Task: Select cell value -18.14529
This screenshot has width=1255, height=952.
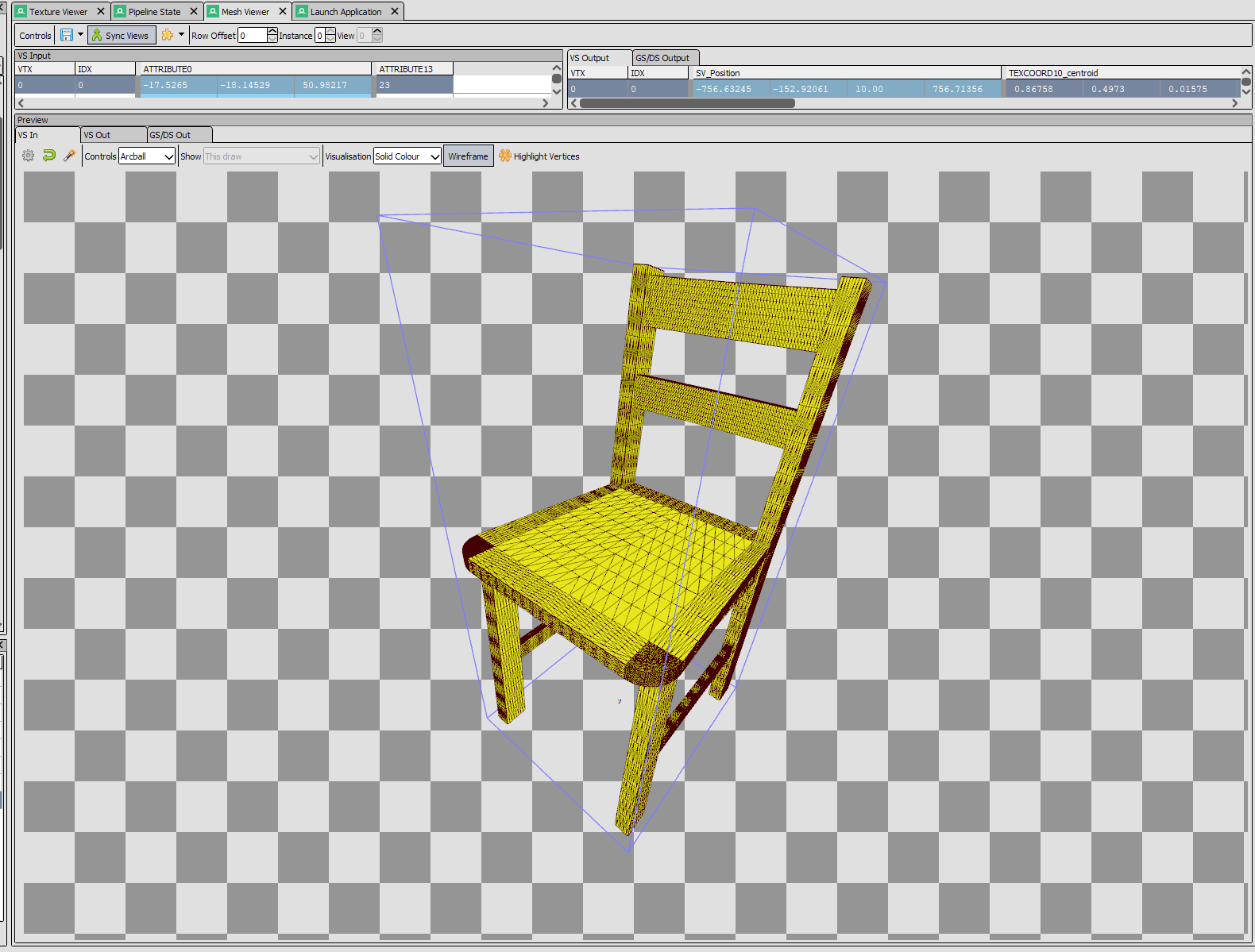Action: 256,85
